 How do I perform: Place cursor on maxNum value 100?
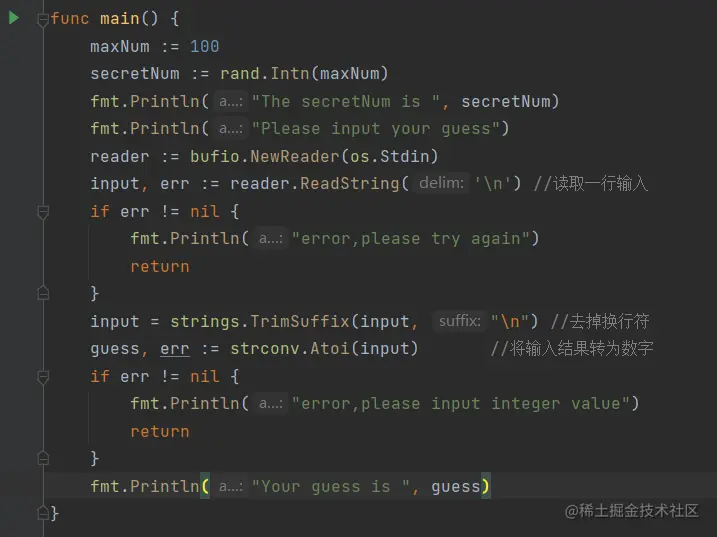tap(204, 46)
